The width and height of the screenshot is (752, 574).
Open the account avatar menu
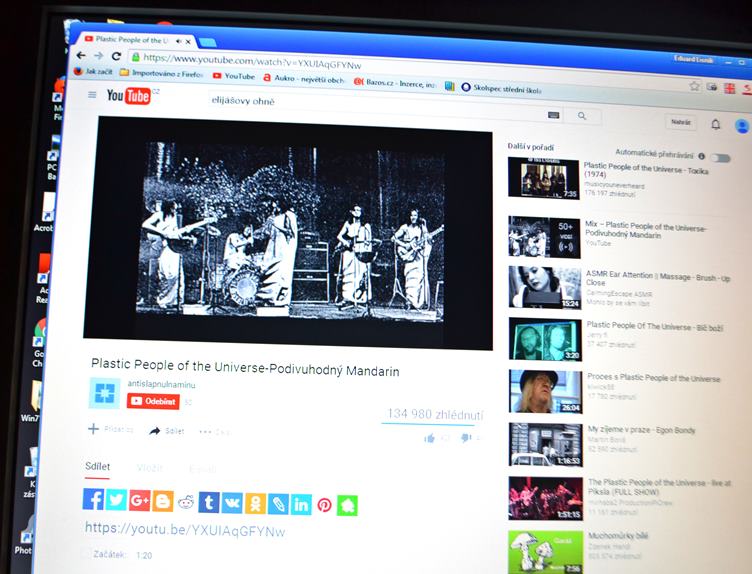click(741, 126)
